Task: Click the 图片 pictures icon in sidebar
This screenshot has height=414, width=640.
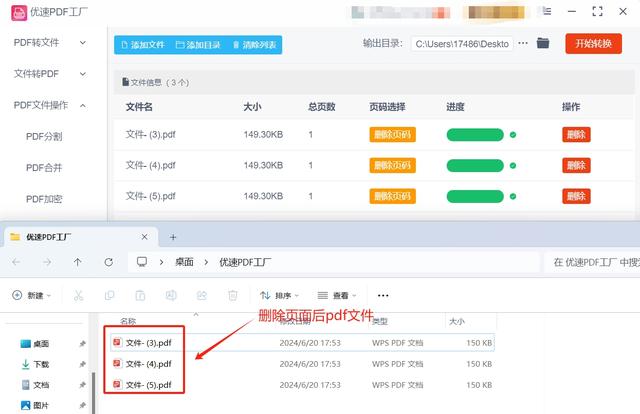Action: click(x=26, y=405)
